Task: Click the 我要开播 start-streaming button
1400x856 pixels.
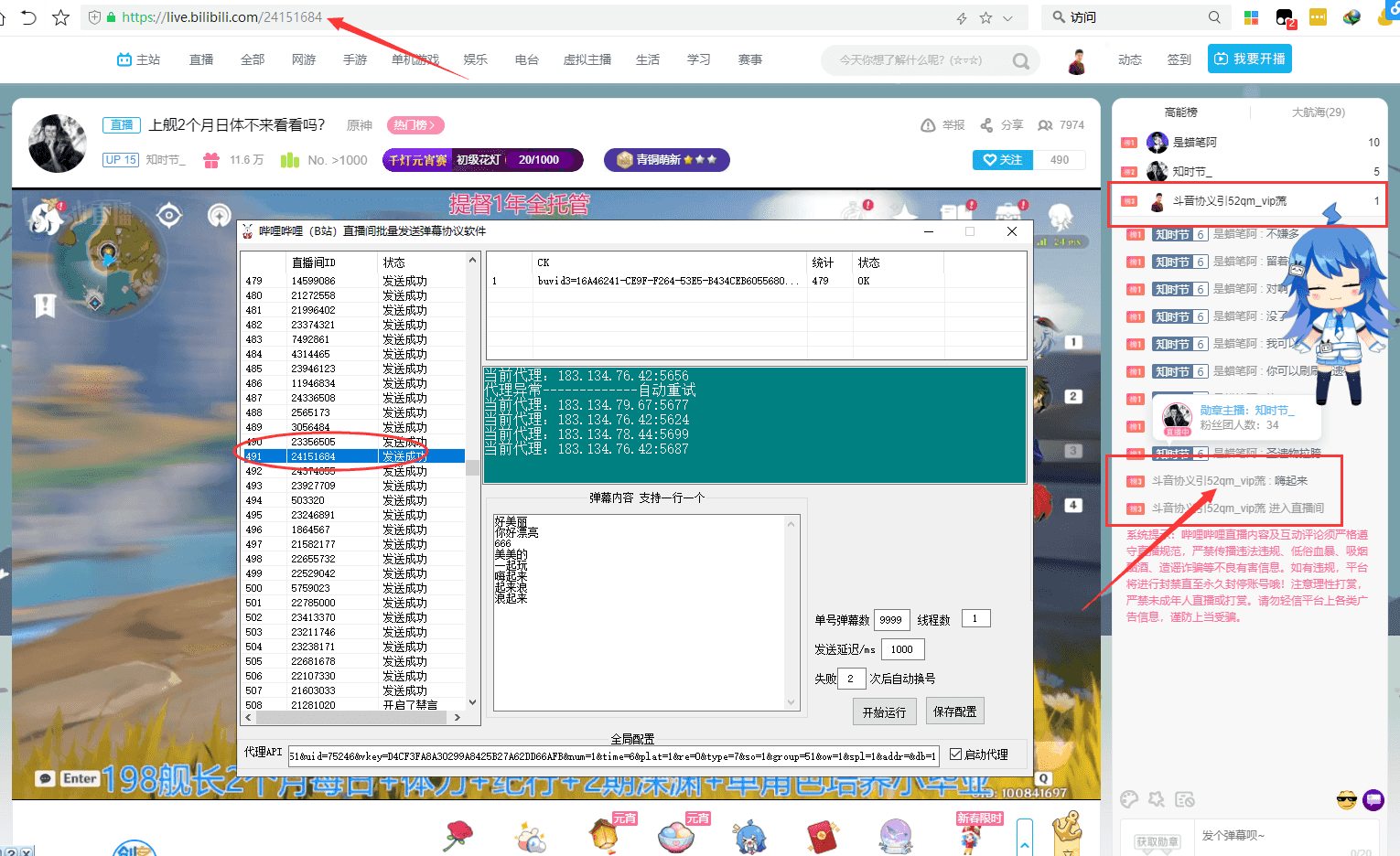Action: [x=1250, y=59]
